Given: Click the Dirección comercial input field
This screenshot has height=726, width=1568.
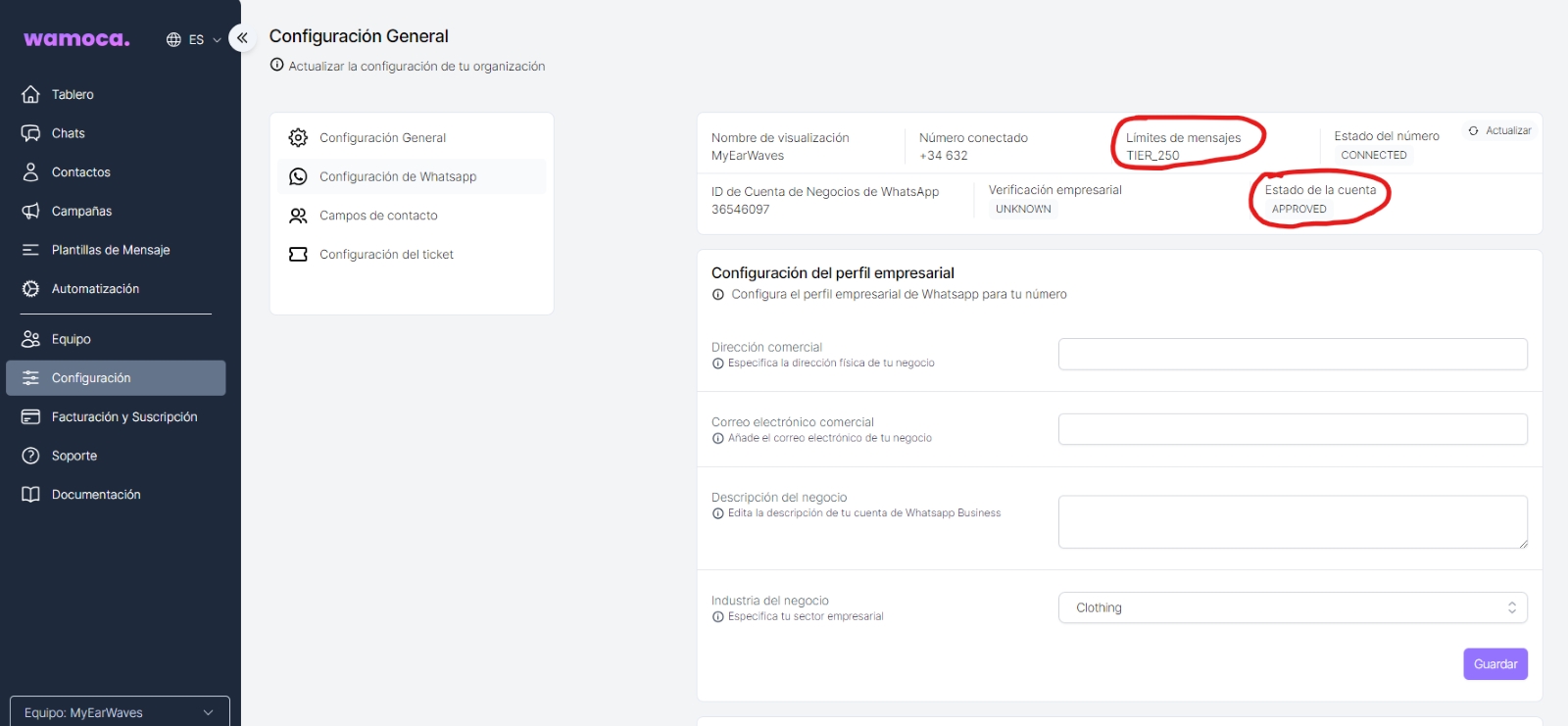Looking at the screenshot, I should 1292,354.
